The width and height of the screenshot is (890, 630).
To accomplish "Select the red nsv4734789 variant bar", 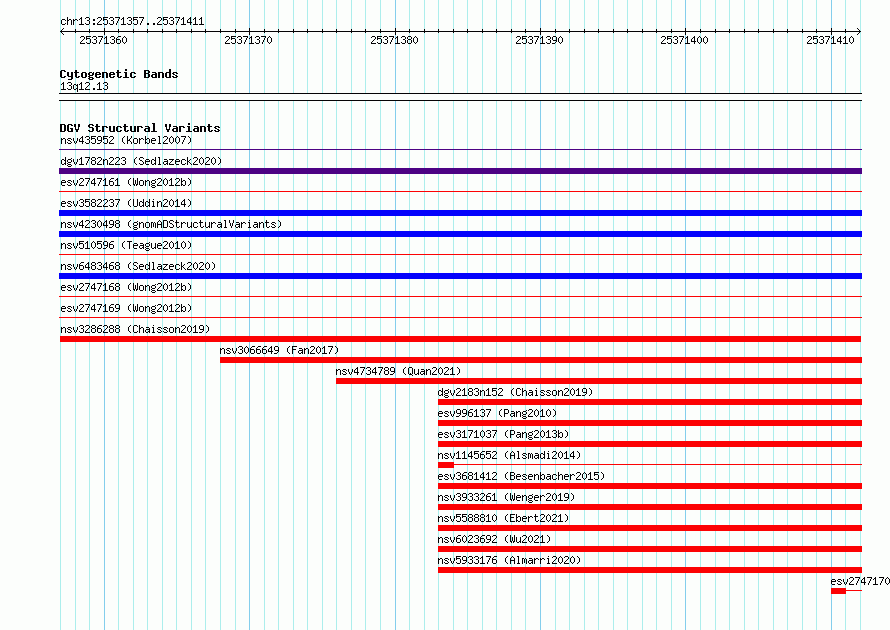I will 599,381.
